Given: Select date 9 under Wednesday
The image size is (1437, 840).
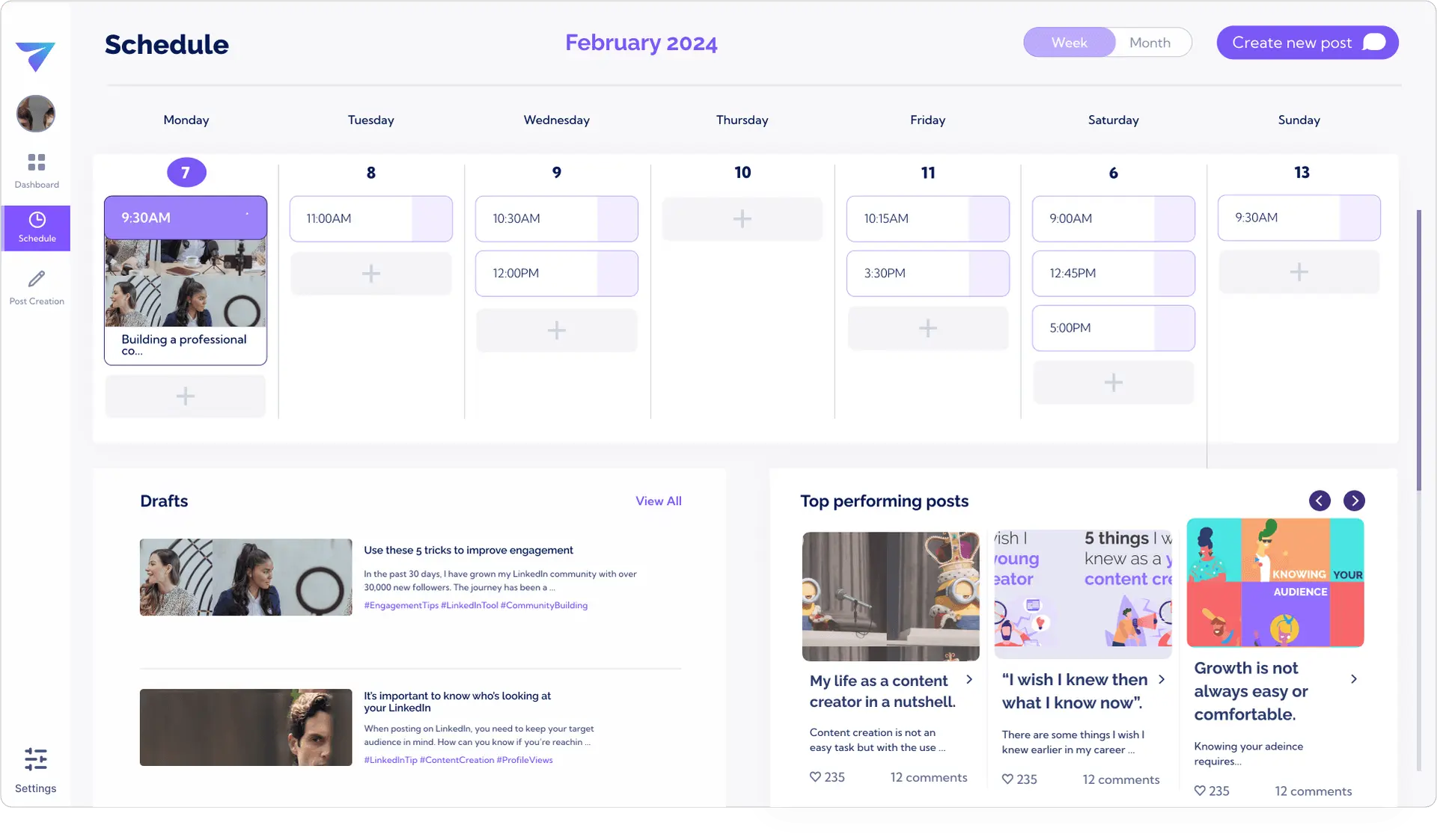Looking at the screenshot, I should tap(557, 172).
